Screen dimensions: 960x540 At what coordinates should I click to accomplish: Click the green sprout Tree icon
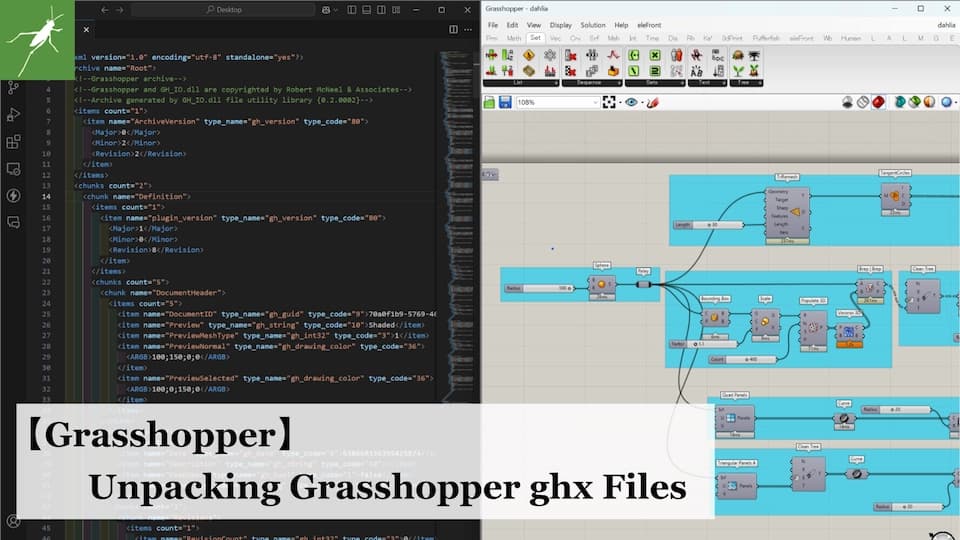click(738, 72)
